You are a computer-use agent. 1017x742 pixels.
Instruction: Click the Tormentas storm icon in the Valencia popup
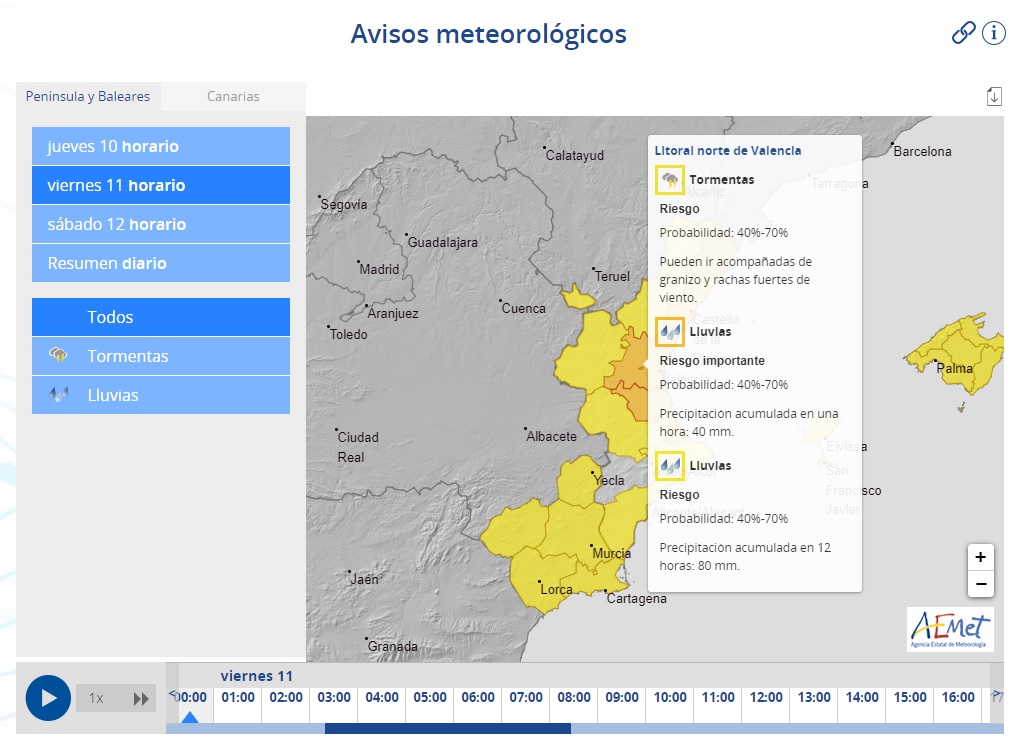(x=670, y=179)
